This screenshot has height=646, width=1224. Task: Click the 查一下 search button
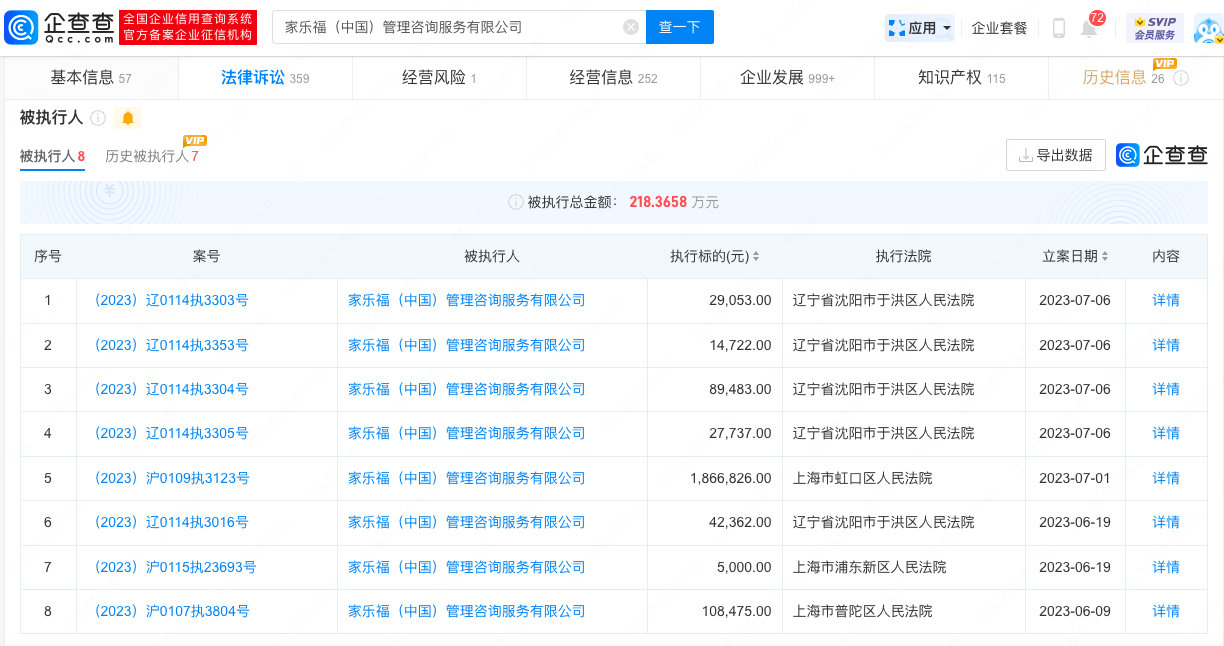tap(679, 27)
